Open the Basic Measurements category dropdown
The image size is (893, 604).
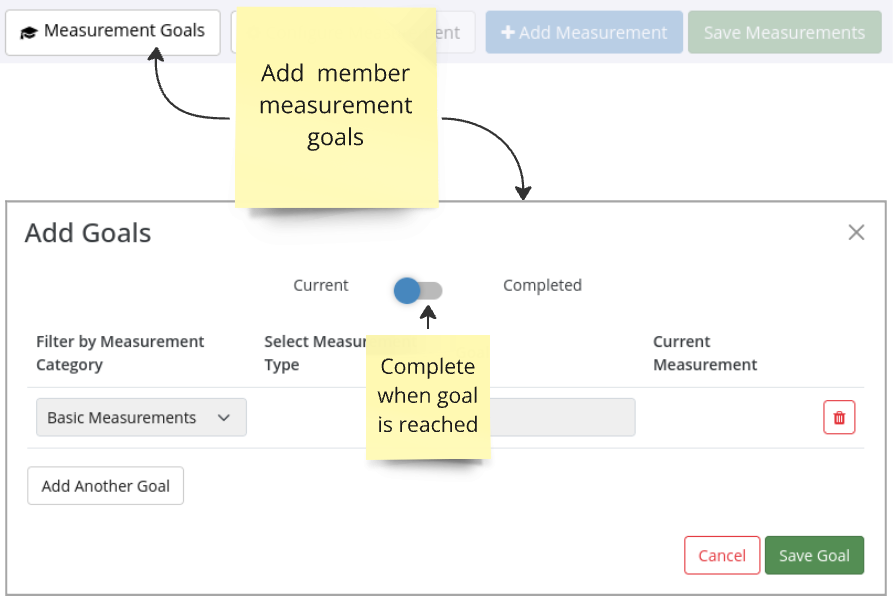pos(141,417)
